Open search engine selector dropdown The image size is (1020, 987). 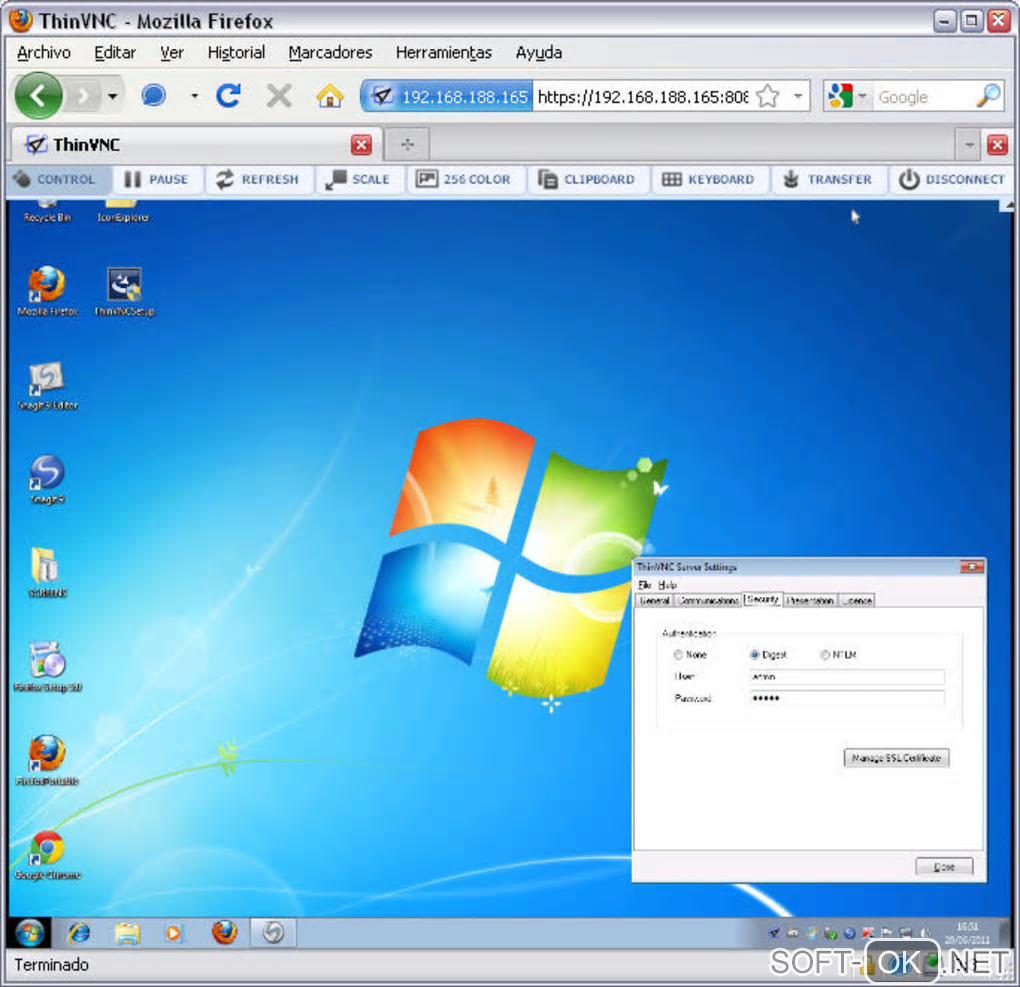863,96
